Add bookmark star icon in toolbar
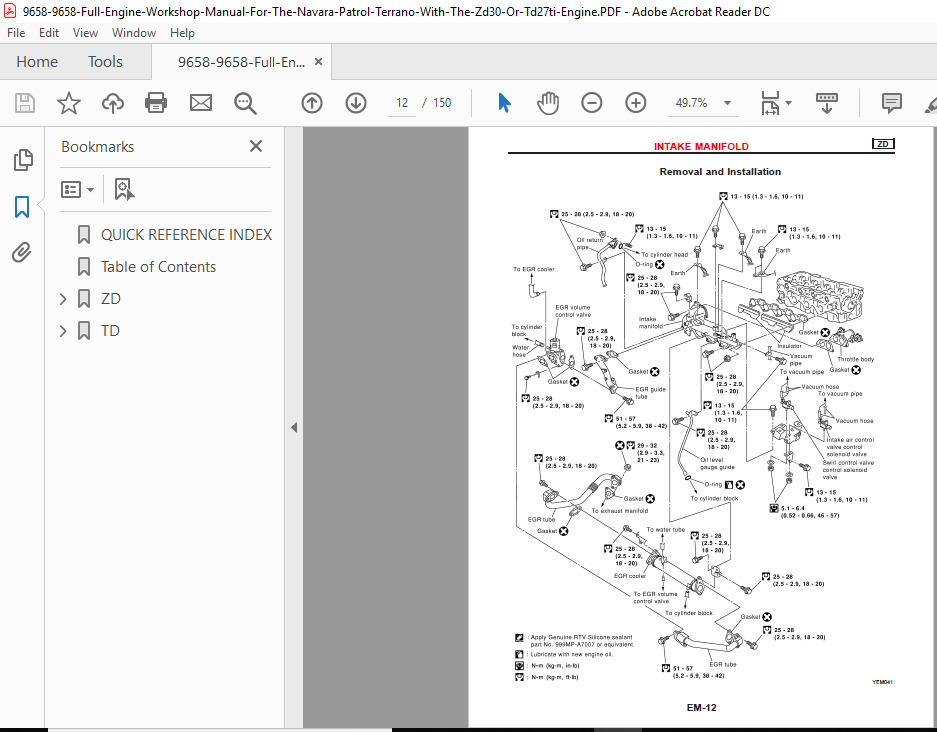The width and height of the screenshot is (937, 732). [69, 103]
